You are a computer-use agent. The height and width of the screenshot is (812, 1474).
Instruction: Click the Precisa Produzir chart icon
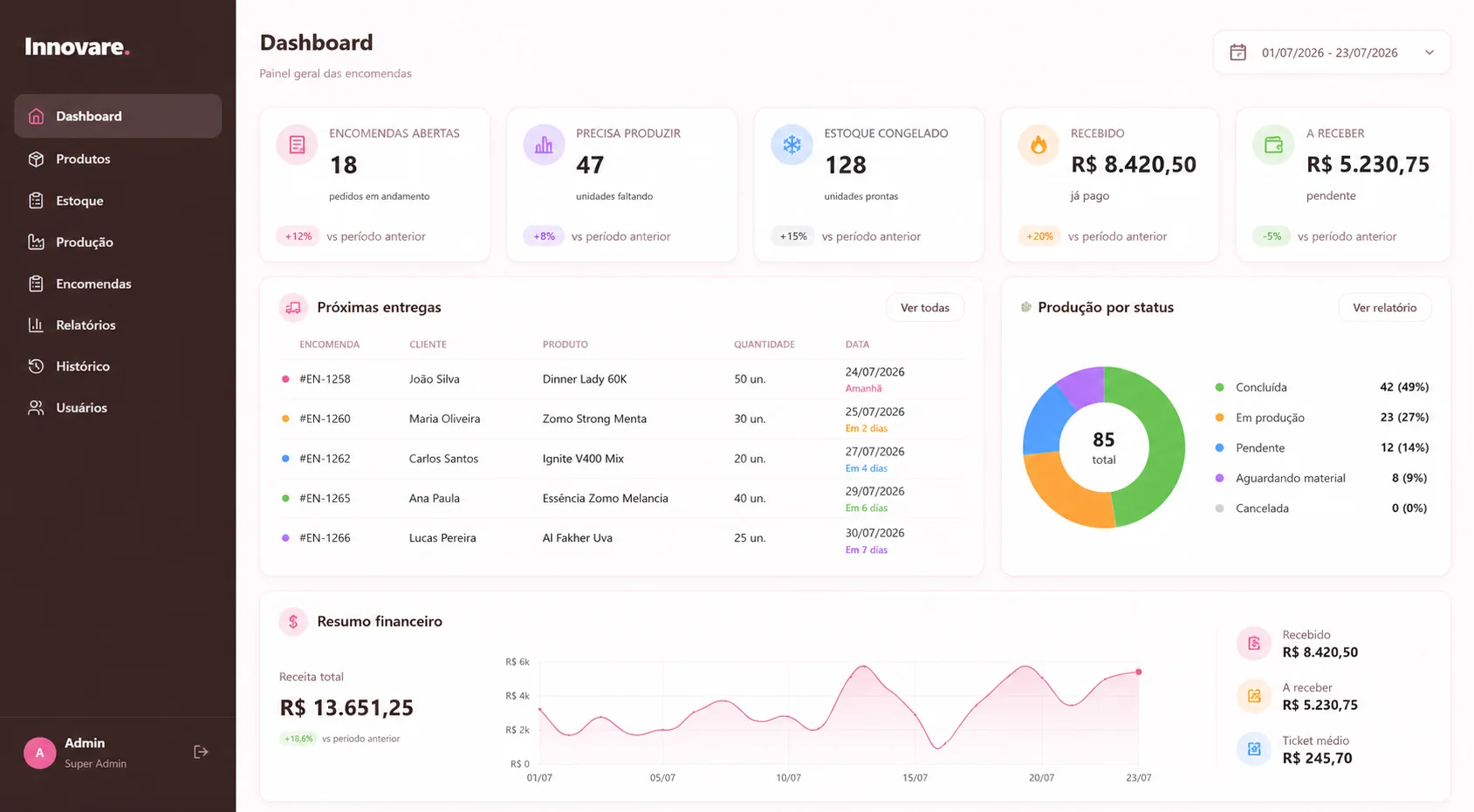click(x=544, y=145)
